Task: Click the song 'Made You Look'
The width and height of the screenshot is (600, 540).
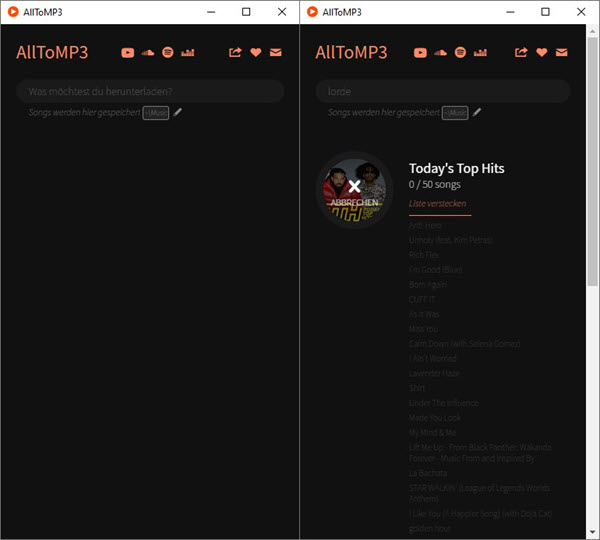Action: [435, 418]
